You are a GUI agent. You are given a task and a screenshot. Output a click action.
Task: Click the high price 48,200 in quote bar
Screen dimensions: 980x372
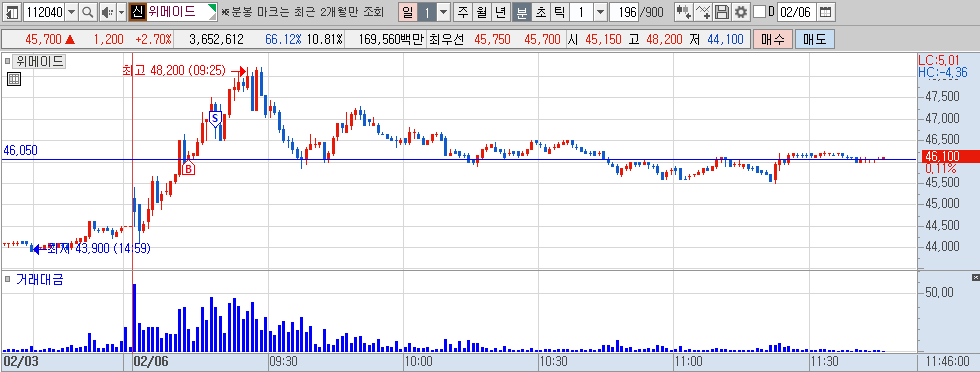(664, 39)
